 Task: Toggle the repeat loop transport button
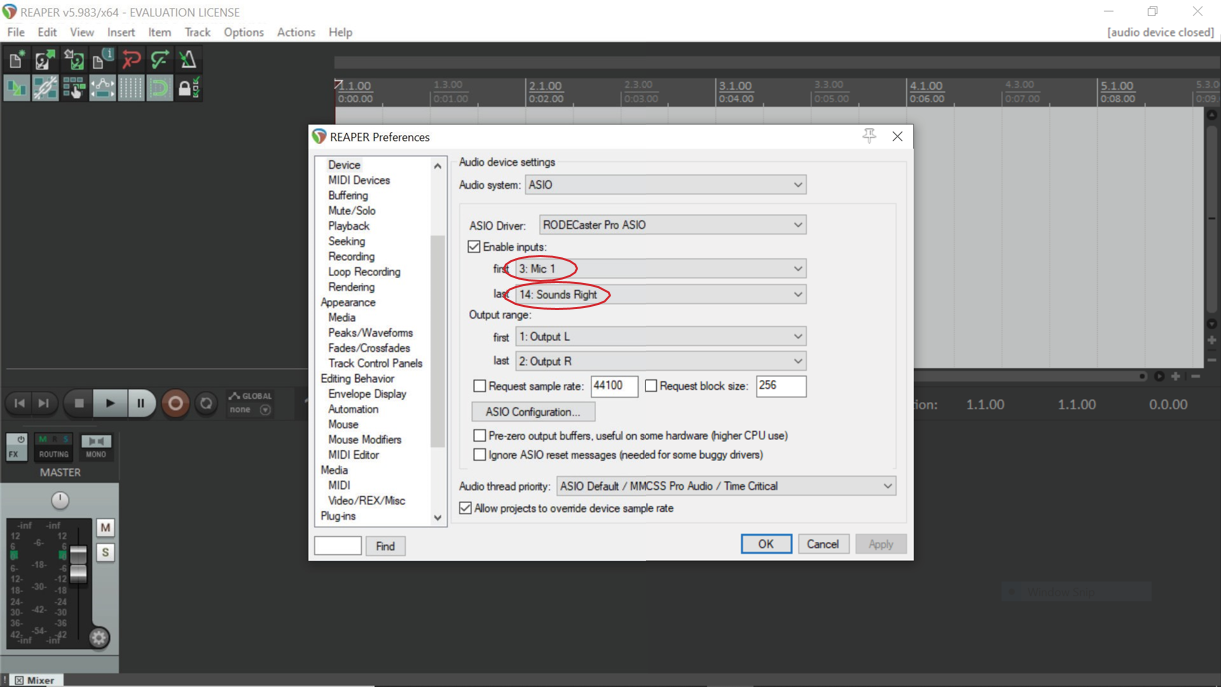pyautogui.click(x=206, y=403)
